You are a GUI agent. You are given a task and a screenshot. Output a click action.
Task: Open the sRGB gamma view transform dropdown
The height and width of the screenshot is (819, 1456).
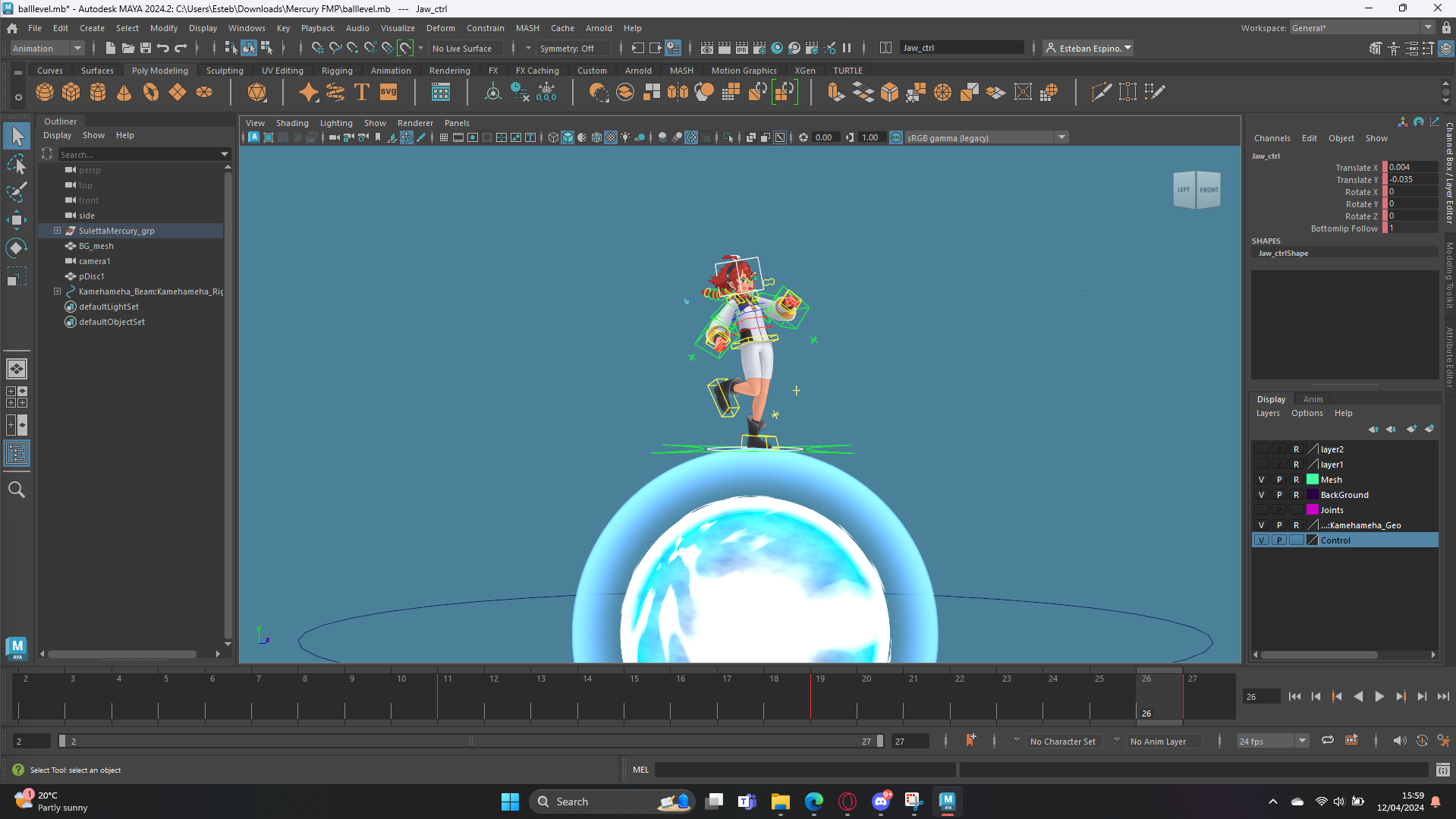[x=986, y=137]
